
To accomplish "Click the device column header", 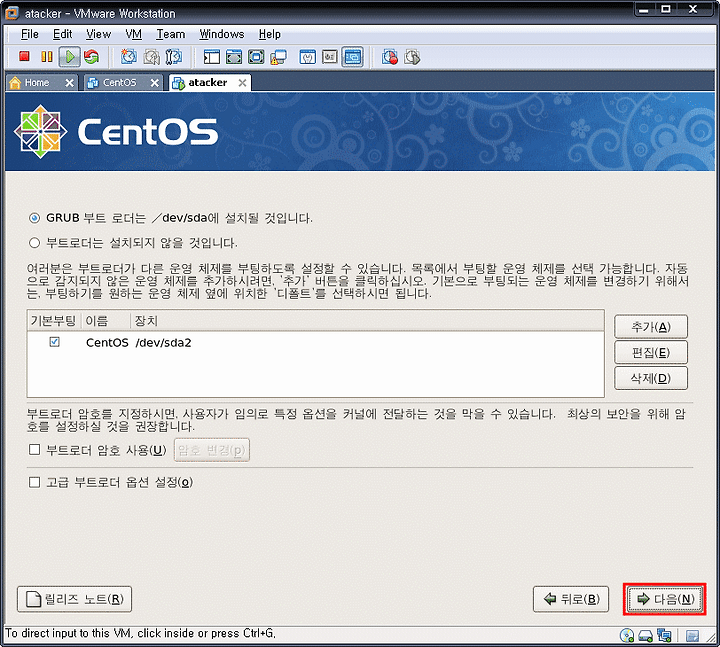I will [x=367, y=321].
